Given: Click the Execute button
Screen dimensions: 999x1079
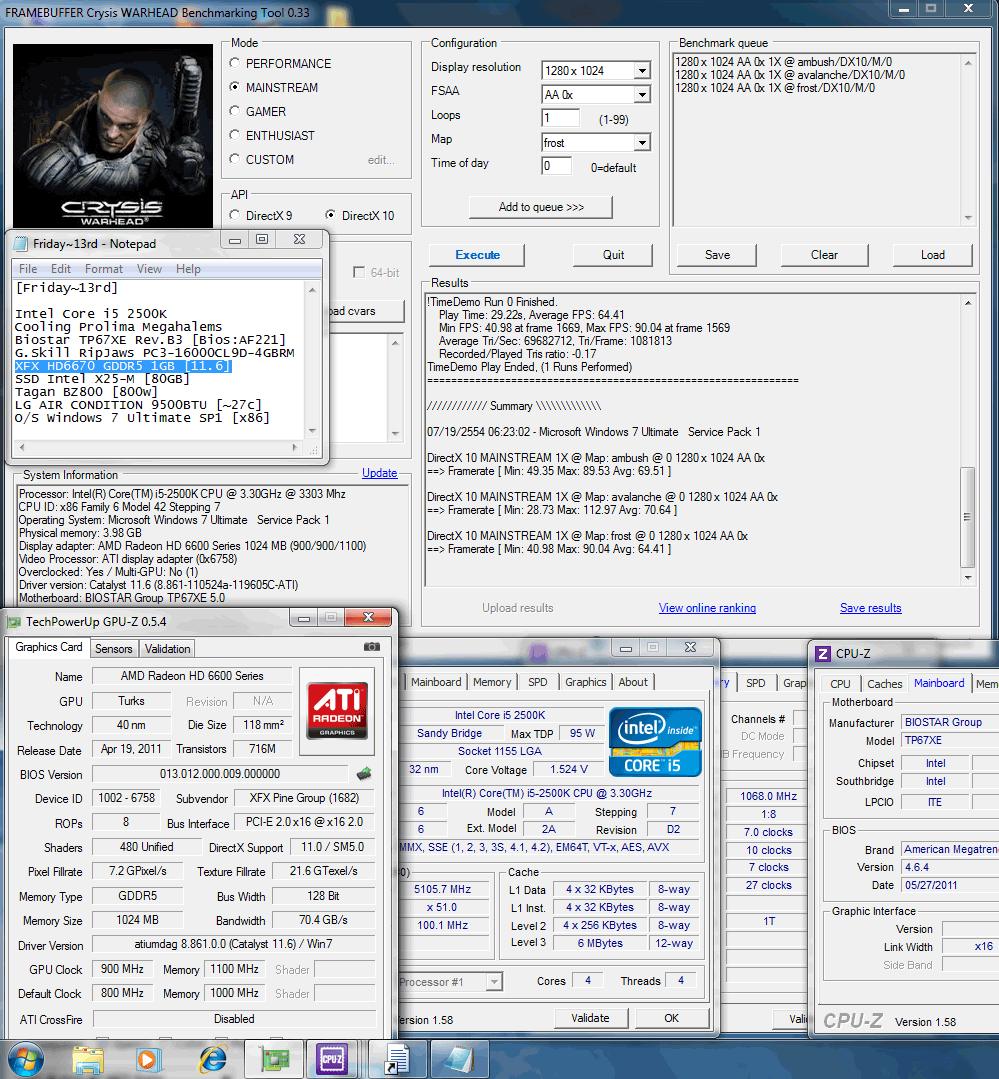Looking at the screenshot, I should tap(477, 255).
